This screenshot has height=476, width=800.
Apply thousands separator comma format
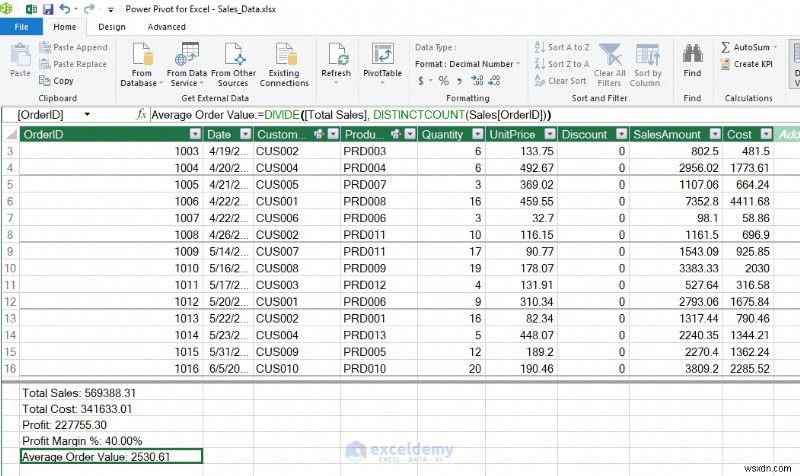click(460, 81)
